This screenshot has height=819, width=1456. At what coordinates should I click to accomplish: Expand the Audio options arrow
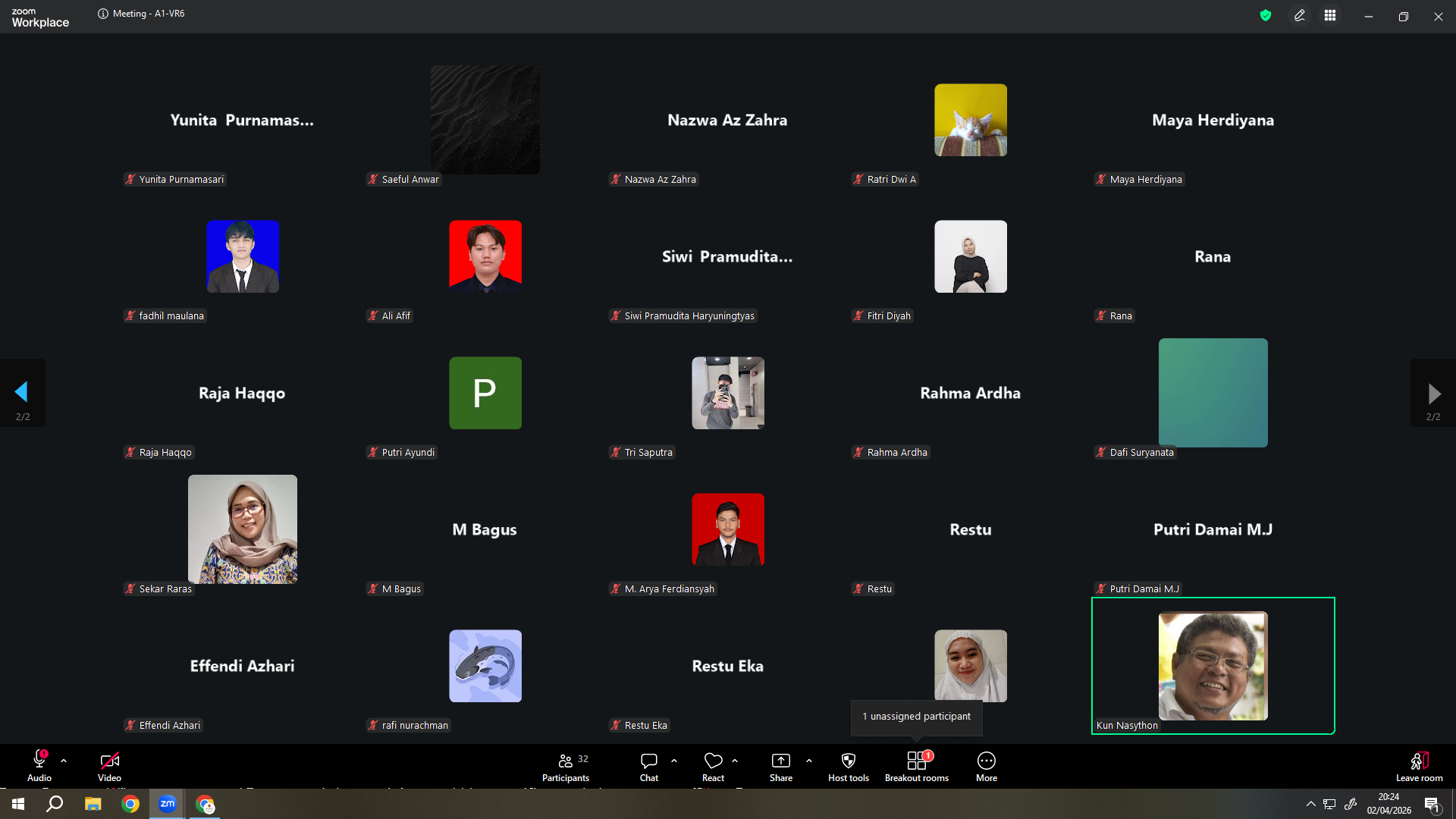pos(64,761)
